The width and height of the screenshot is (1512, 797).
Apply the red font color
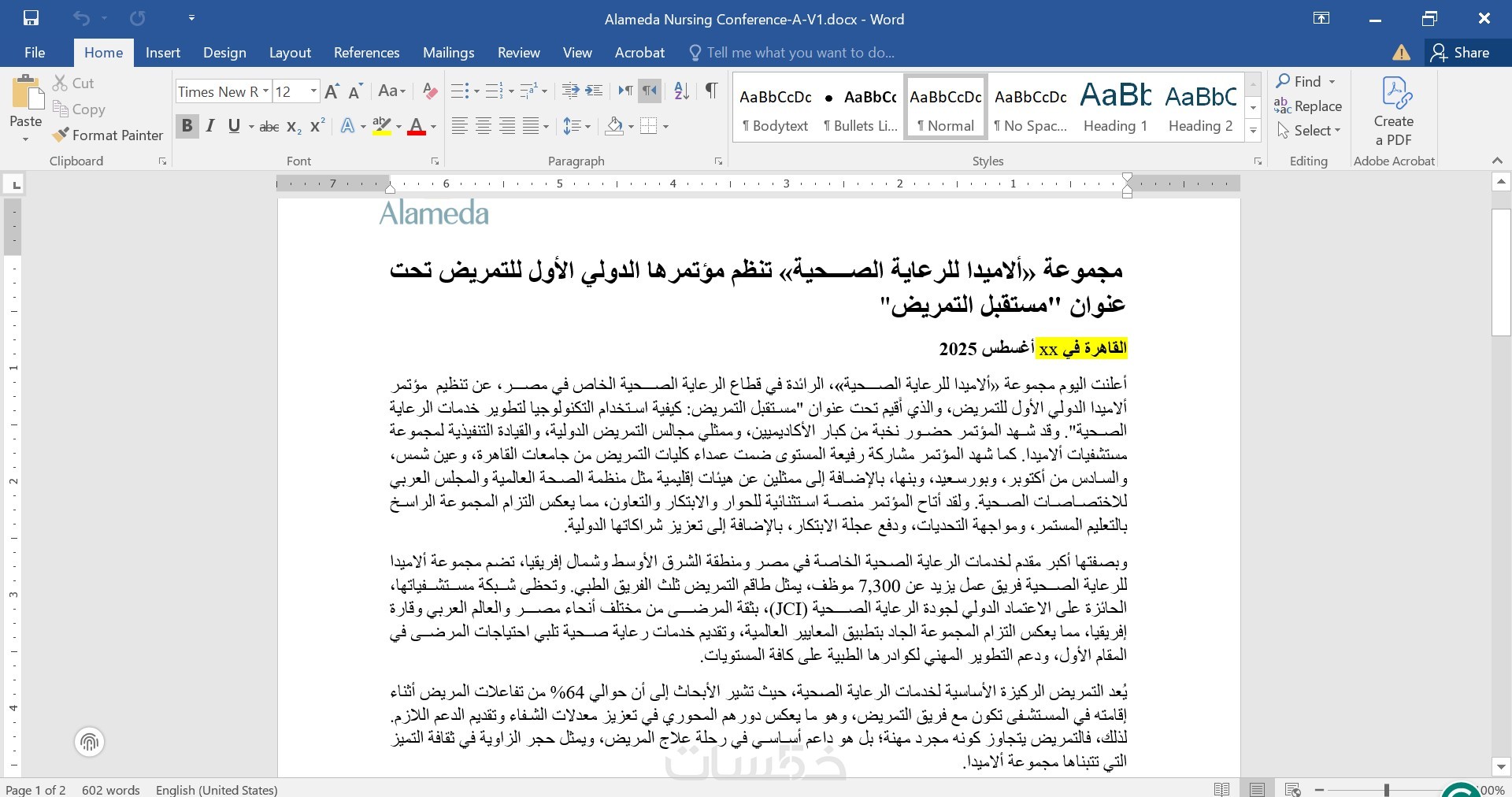(x=417, y=126)
